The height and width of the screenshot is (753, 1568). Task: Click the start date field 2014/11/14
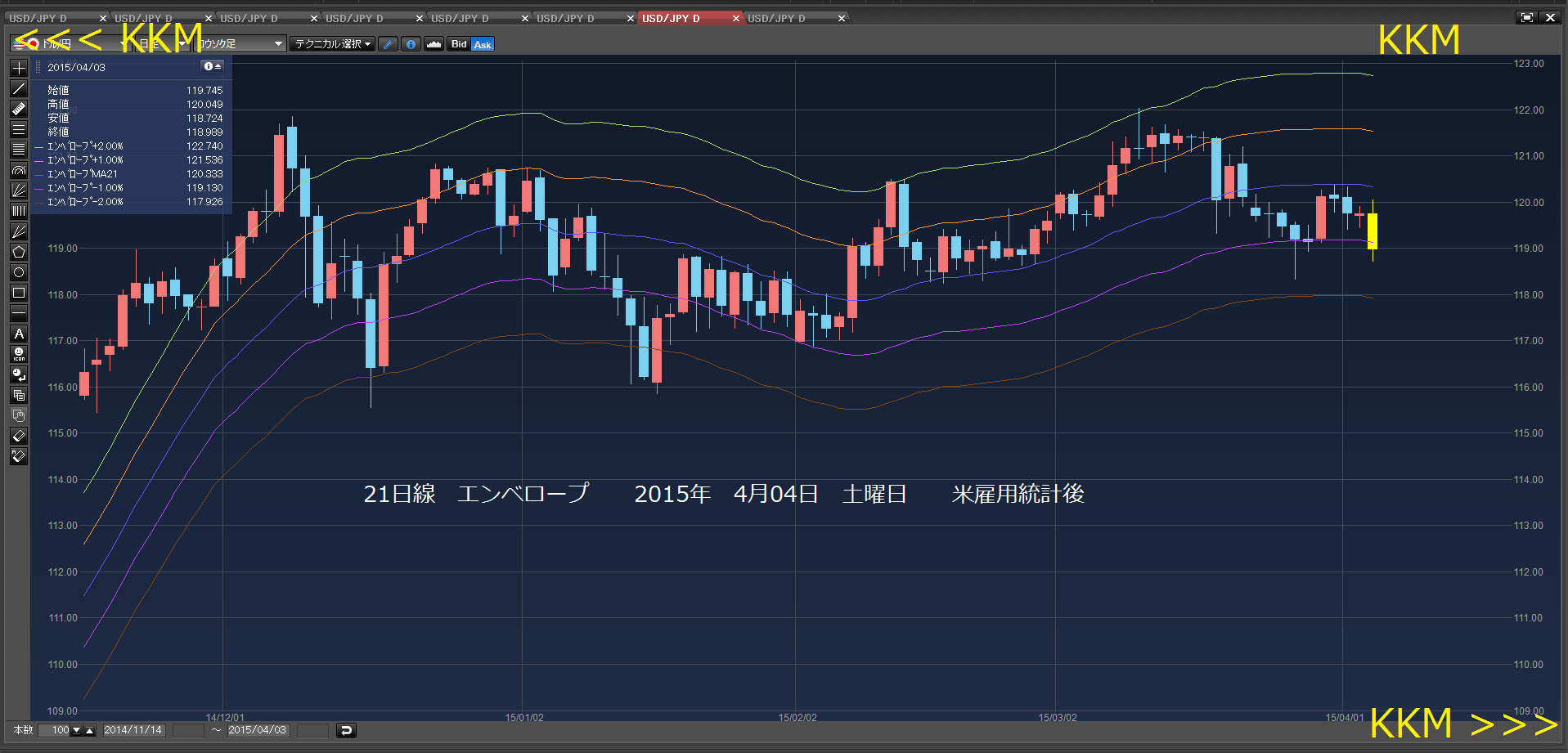(133, 730)
